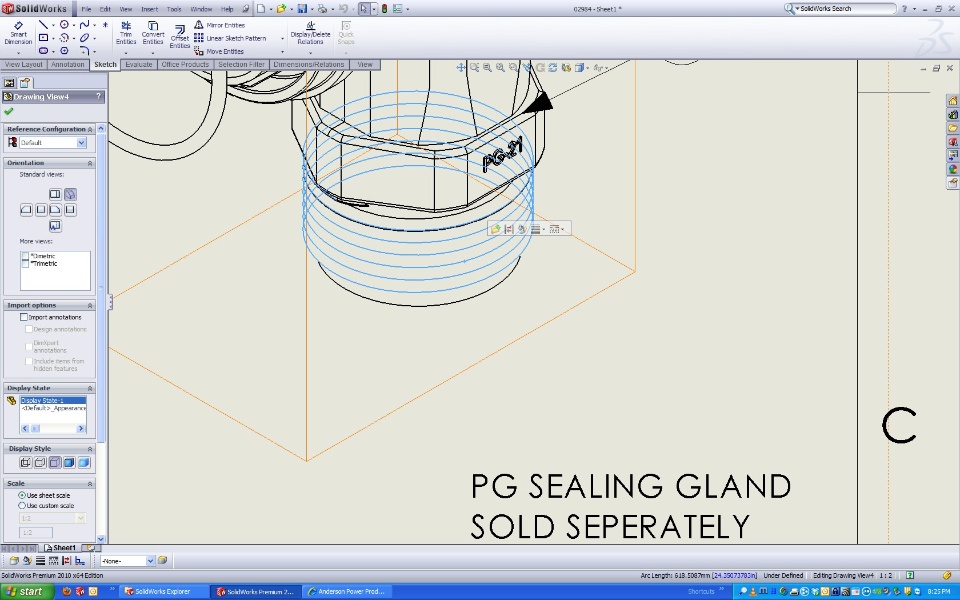The width and height of the screenshot is (960, 600).
Task: Select <Default>_Appearance display state
Action: point(53,408)
